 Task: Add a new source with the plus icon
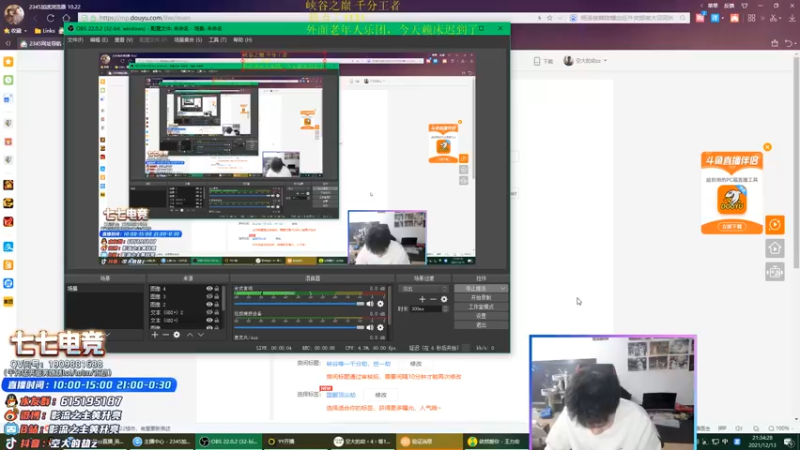155,335
